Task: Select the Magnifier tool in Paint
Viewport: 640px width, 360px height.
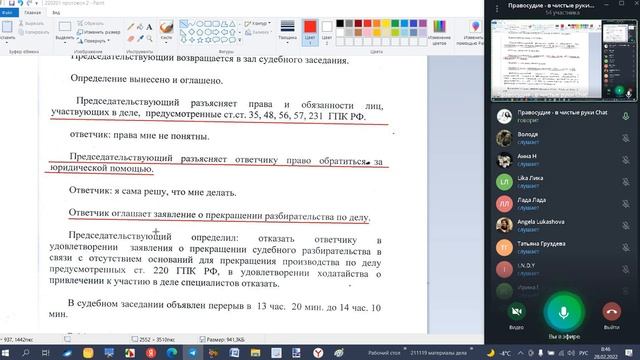Action: [149, 38]
